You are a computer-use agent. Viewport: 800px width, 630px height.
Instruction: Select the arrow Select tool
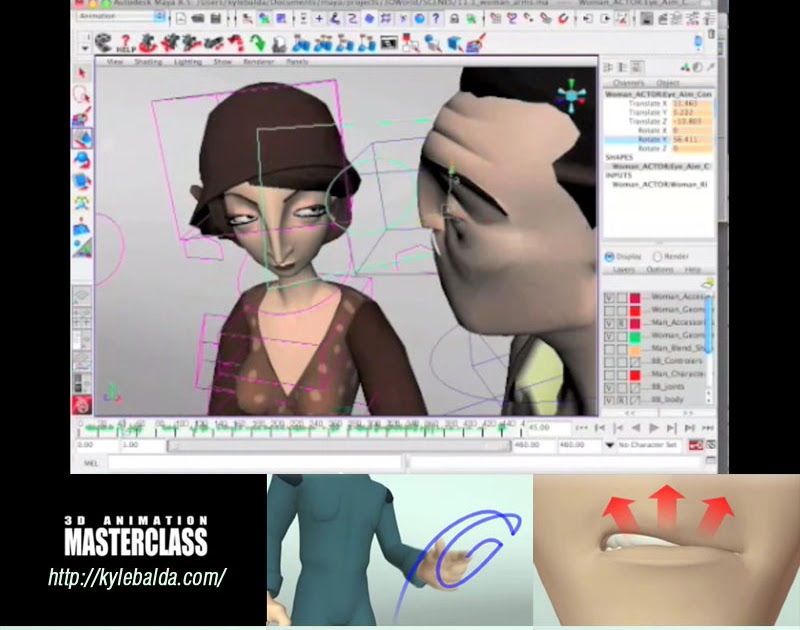pyautogui.click(x=82, y=73)
